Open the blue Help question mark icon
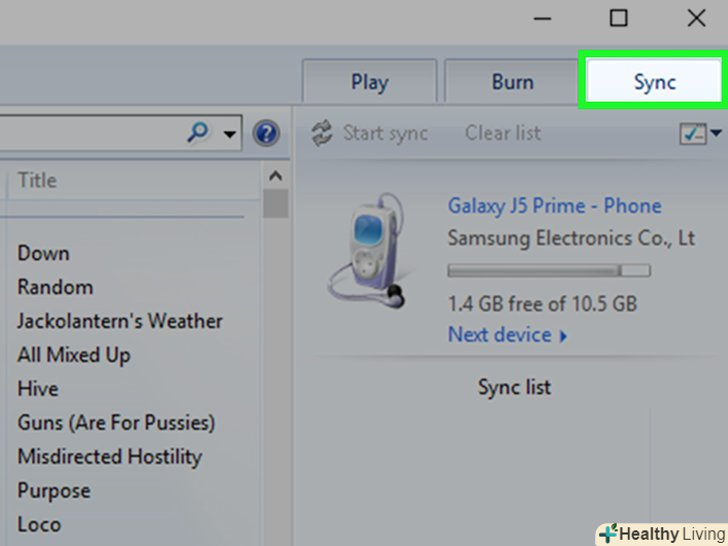 [266, 133]
